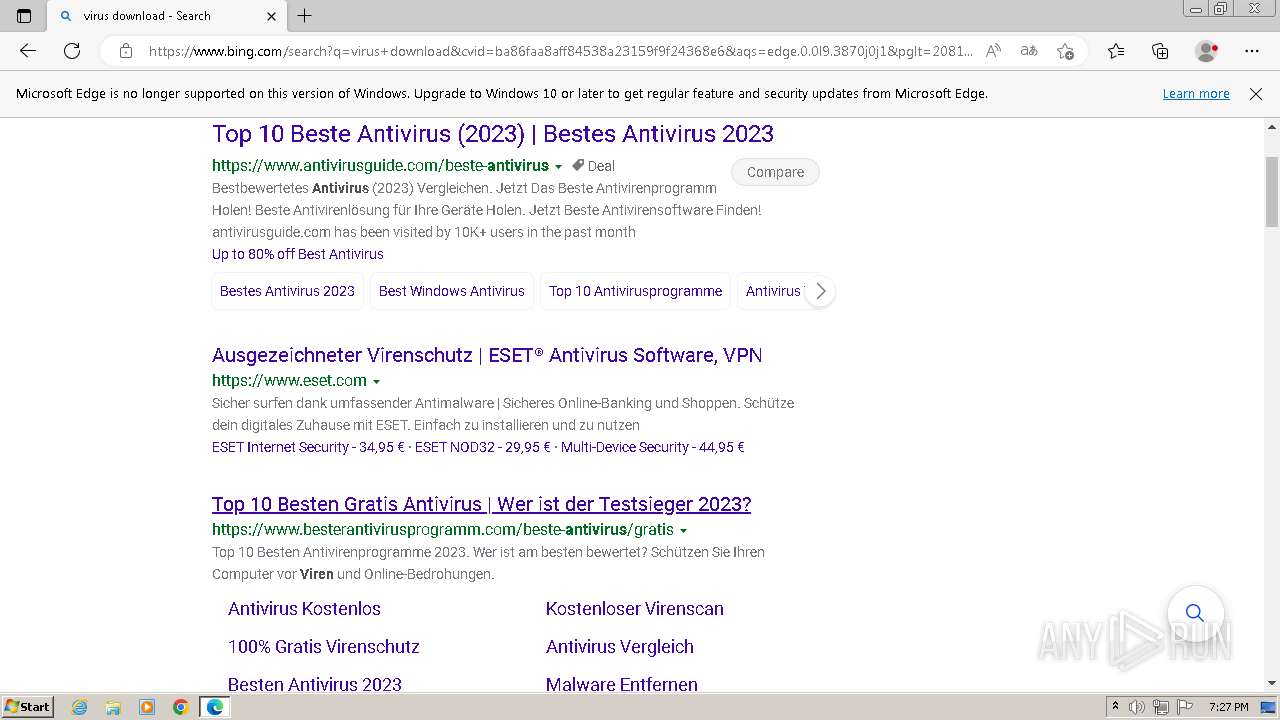Open Ausgezeichneter Virenschutz ESET result
1280x720 pixels.
[x=487, y=355]
